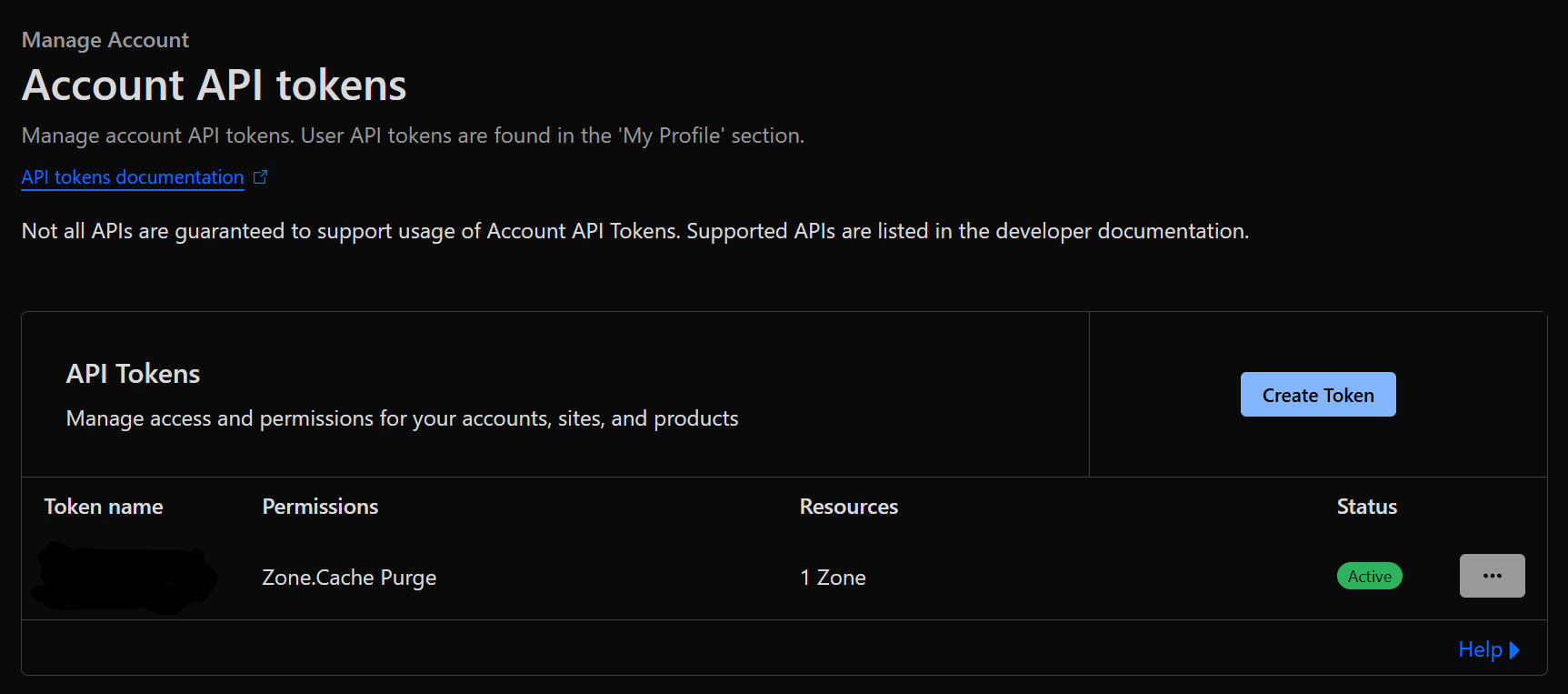The width and height of the screenshot is (1568, 694).
Task: Open the API tokens documentation link
Action: tap(133, 177)
